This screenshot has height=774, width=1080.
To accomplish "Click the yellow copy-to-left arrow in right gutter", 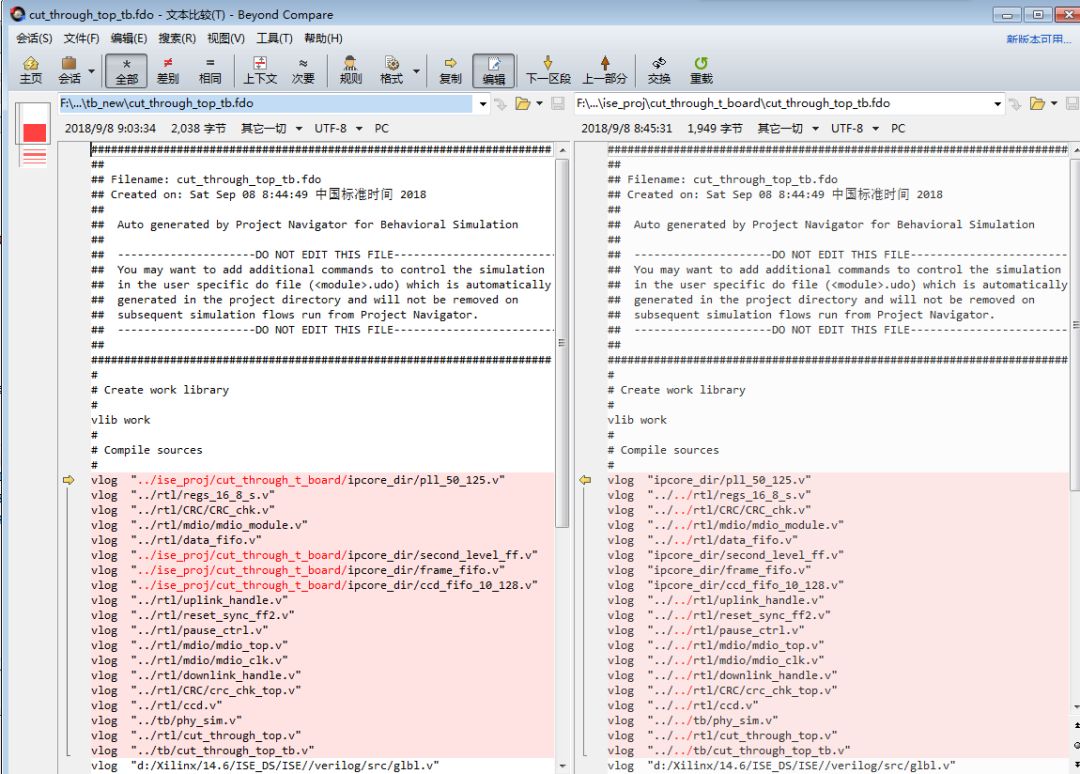I will tap(585, 480).
